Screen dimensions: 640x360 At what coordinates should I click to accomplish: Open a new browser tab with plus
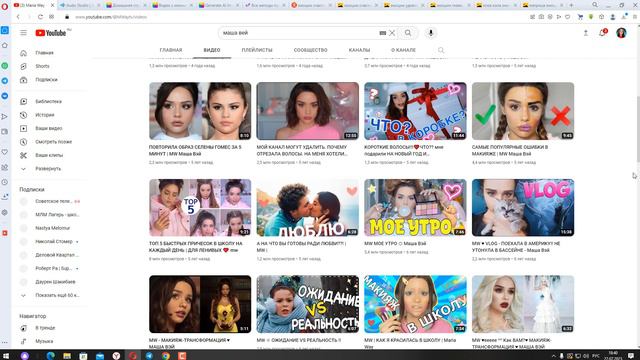[571, 5]
